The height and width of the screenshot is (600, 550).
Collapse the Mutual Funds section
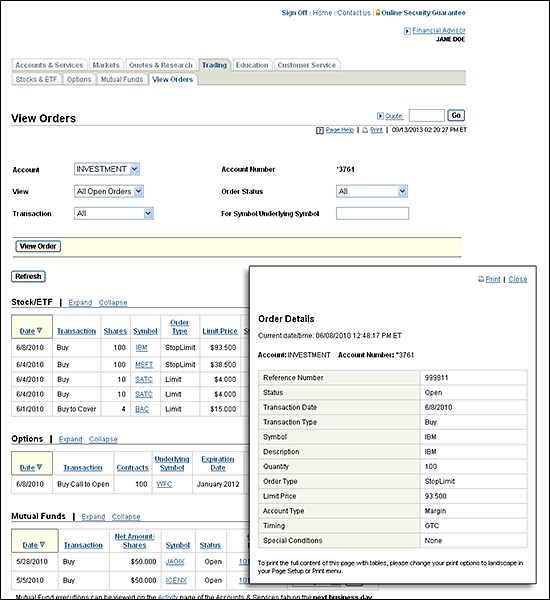(x=126, y=517)
